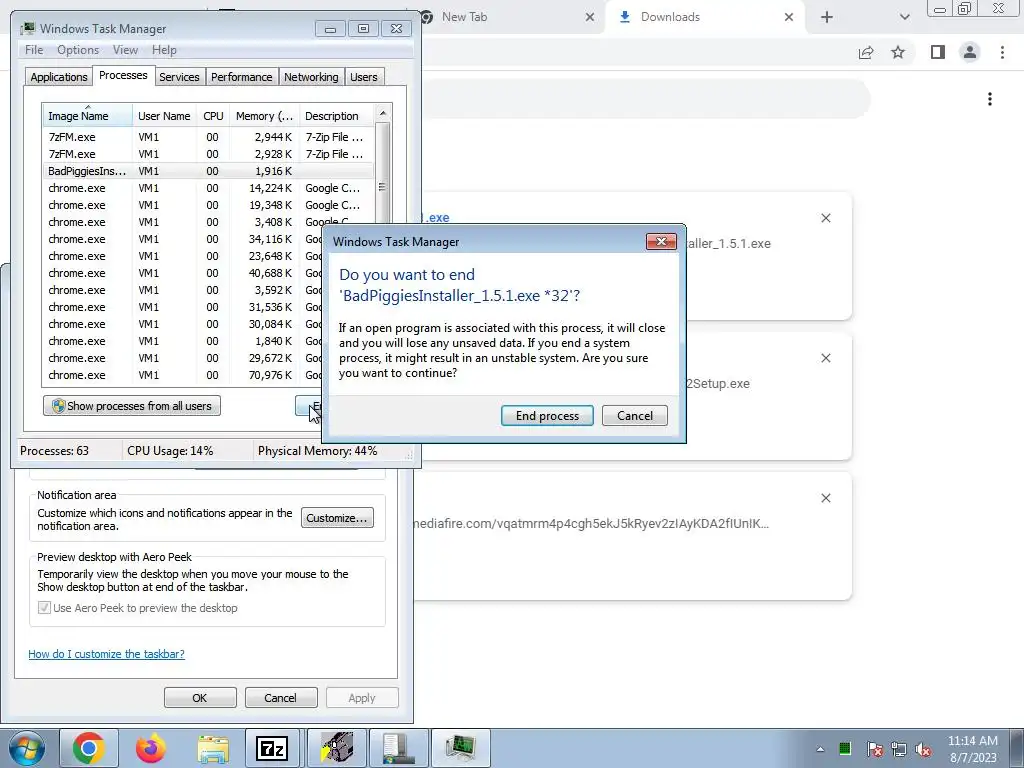Click the Action Center flag tray icon
The height and width of the screenshot is (768, 1024).
pos(874,749)
